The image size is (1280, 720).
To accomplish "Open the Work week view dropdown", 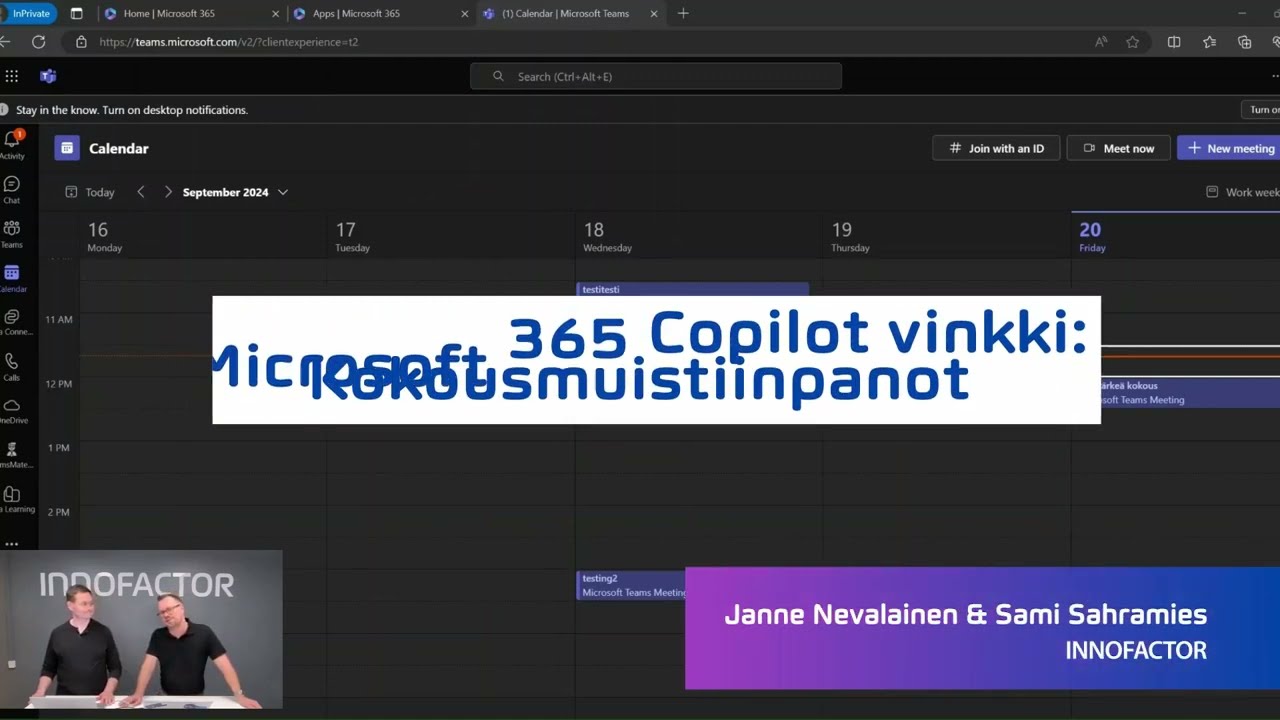I will [x=1243, y=192].
